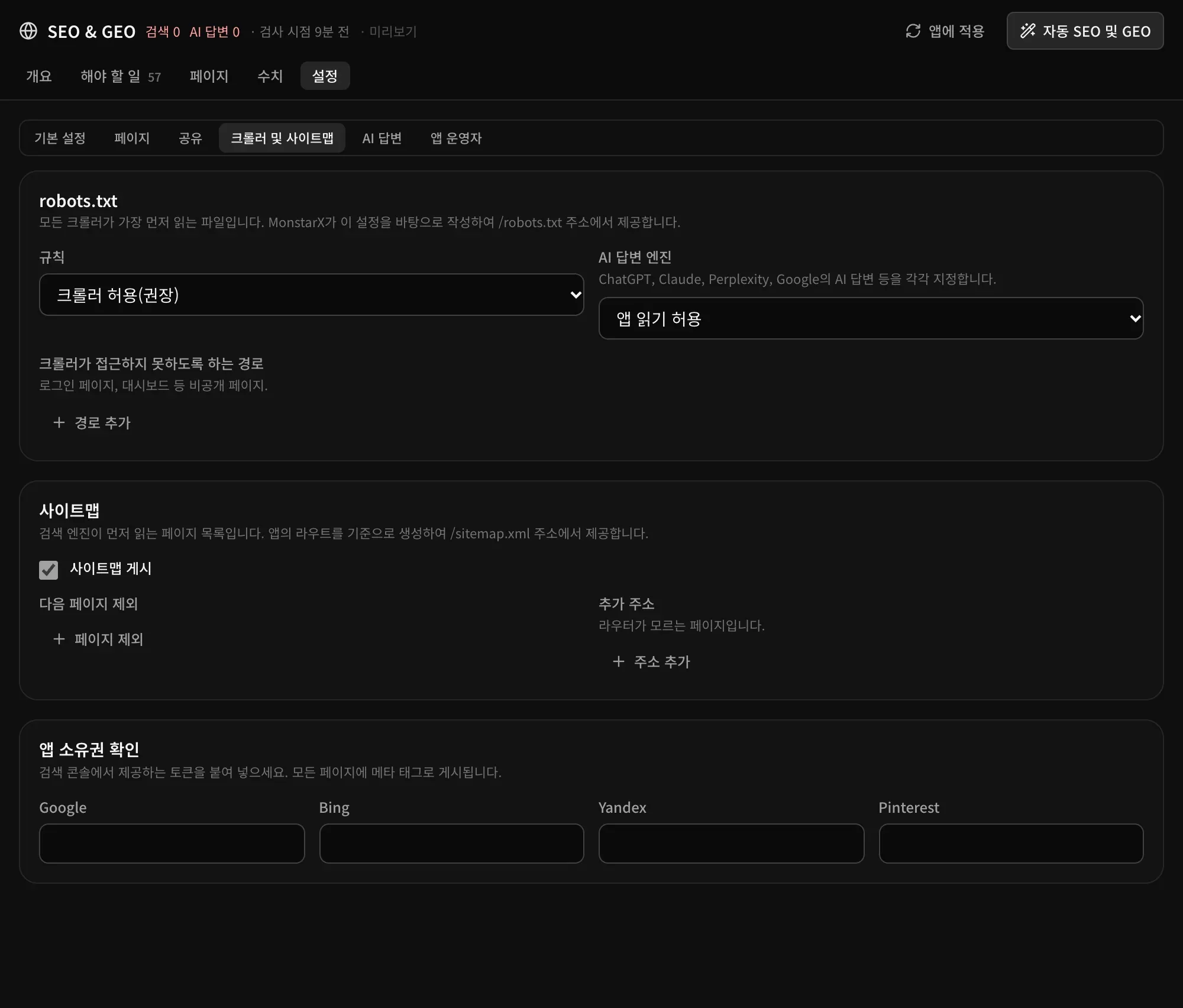Open the 해야 할 일 tab
Screen dimensions: 1183x1008
(x=121, y=76)
